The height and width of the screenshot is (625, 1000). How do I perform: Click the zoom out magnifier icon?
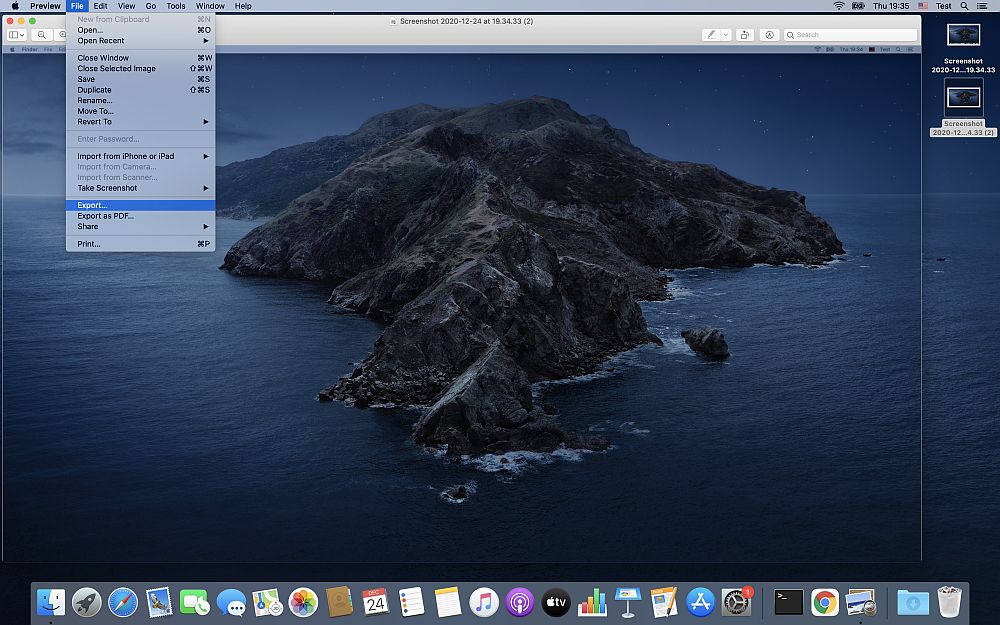point(42,35)
